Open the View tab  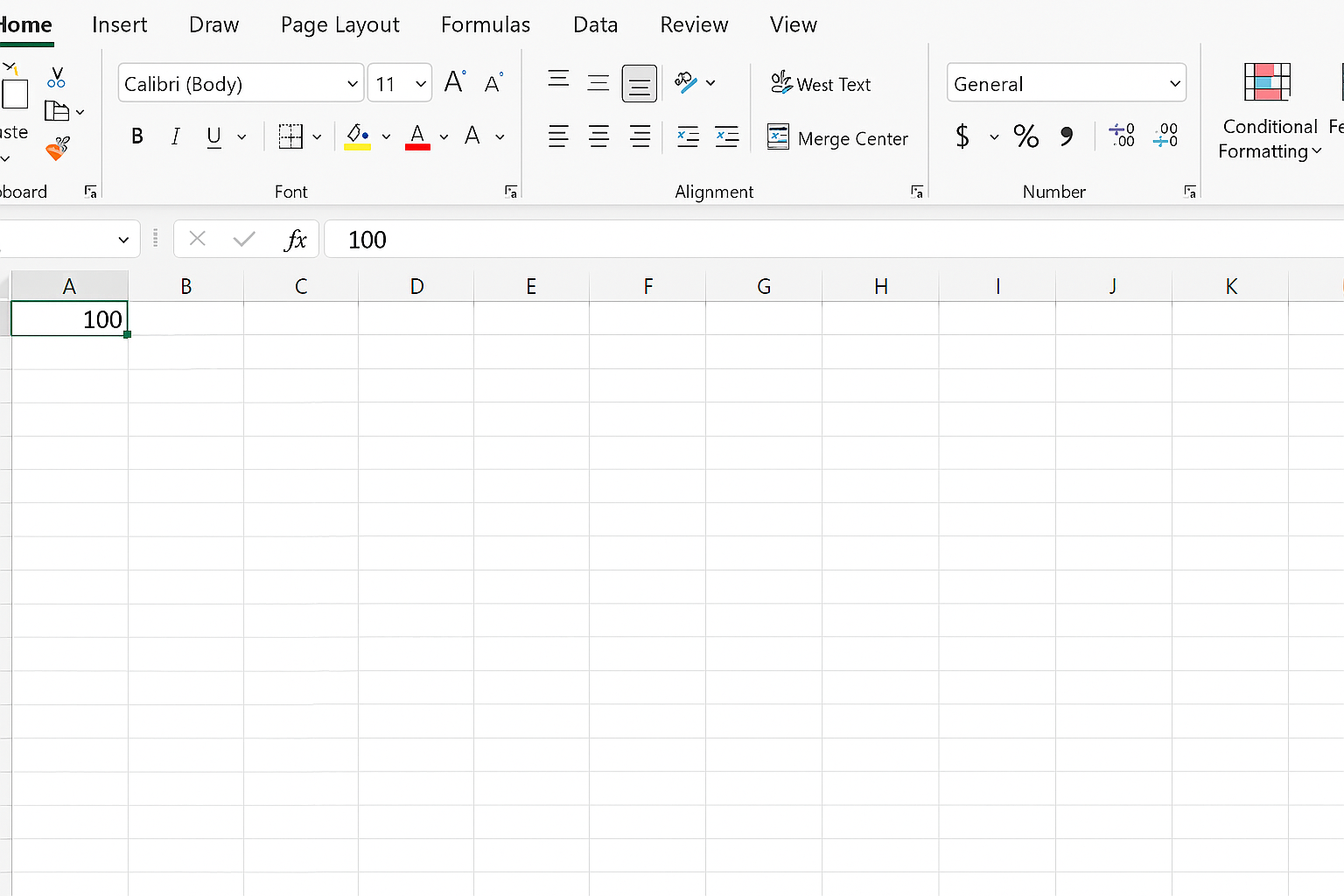[x=794, y=24]
